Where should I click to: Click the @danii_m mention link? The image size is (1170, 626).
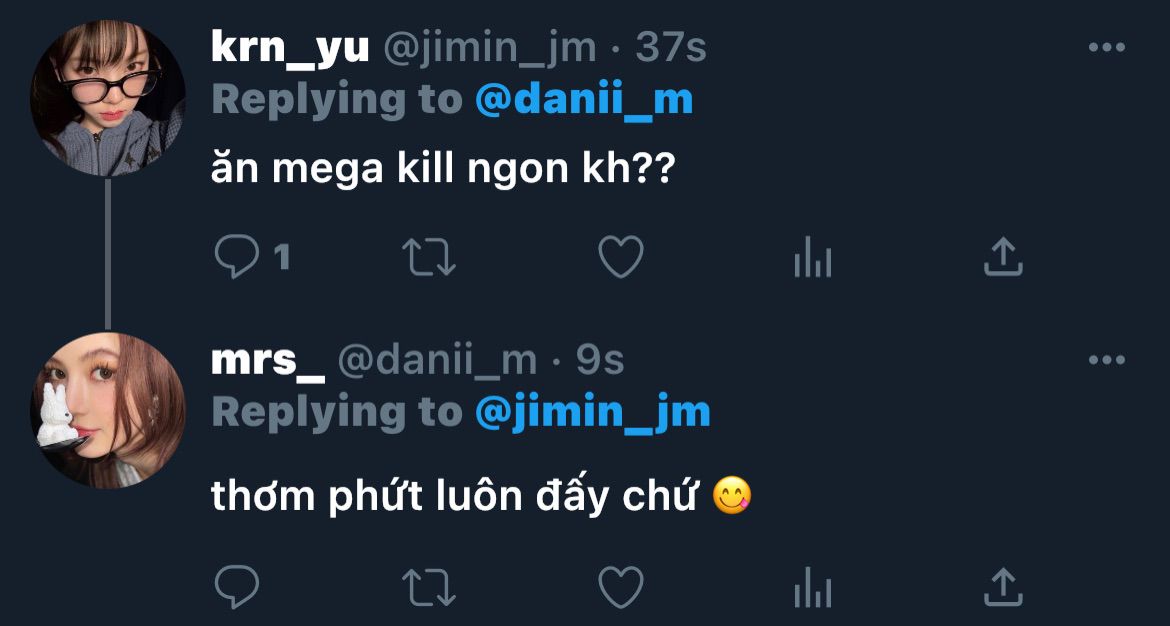click(583, 100)
